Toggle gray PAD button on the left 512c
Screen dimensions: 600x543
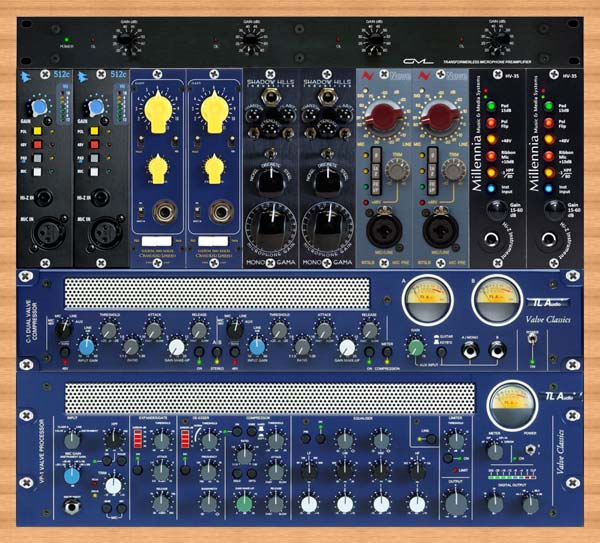[37, 158]
